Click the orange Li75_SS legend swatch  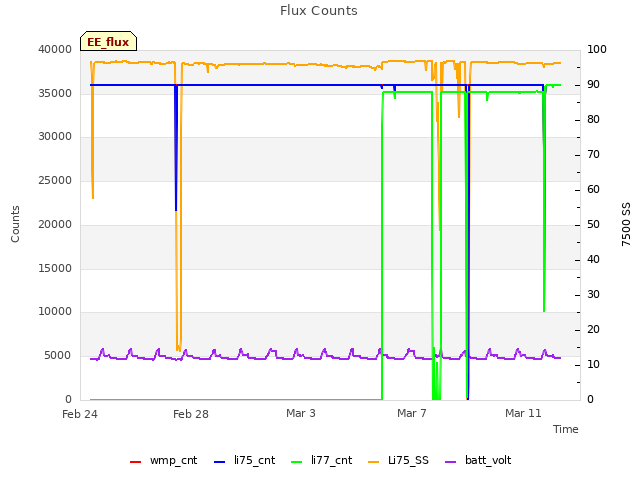pos(373,462)
